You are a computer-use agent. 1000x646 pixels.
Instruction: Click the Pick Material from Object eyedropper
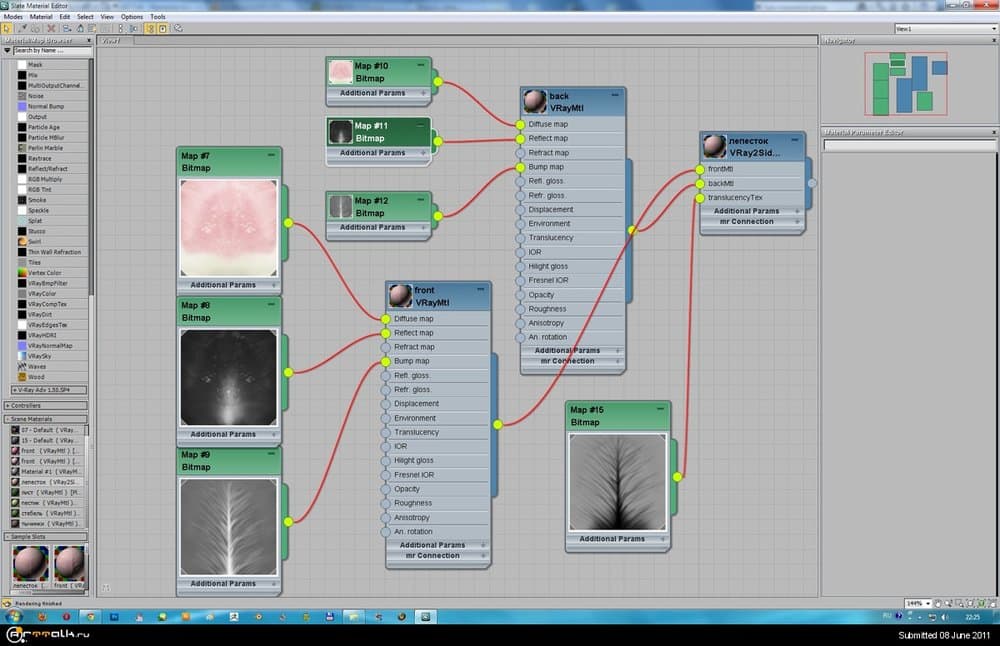tap(21, 29)
